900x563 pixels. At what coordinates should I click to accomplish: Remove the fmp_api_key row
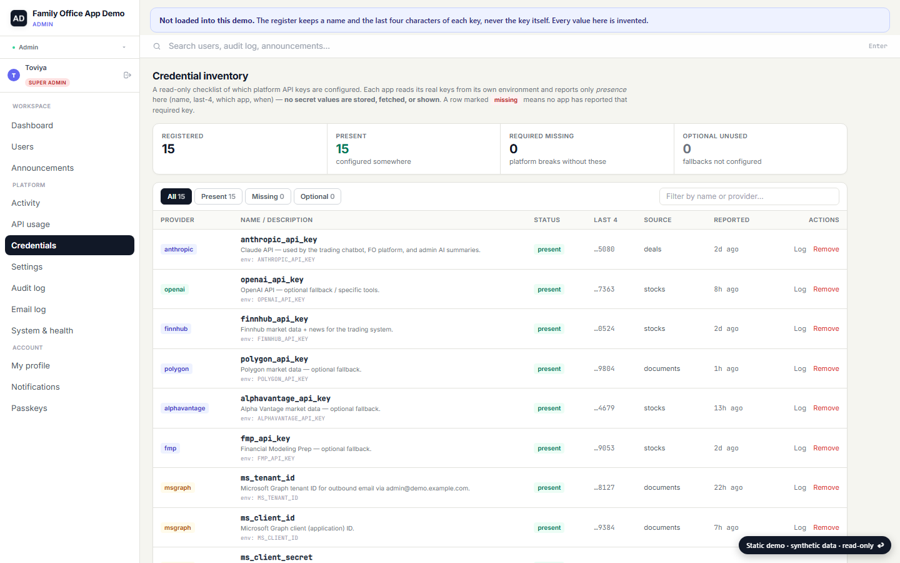826,448
